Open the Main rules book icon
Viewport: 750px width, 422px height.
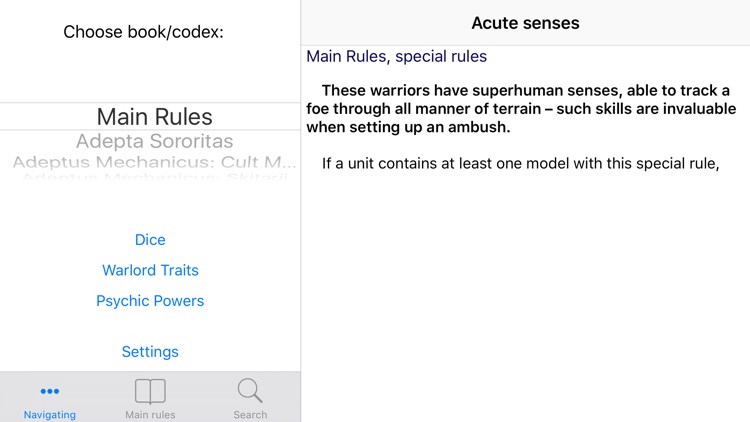[x=150, y=391]
